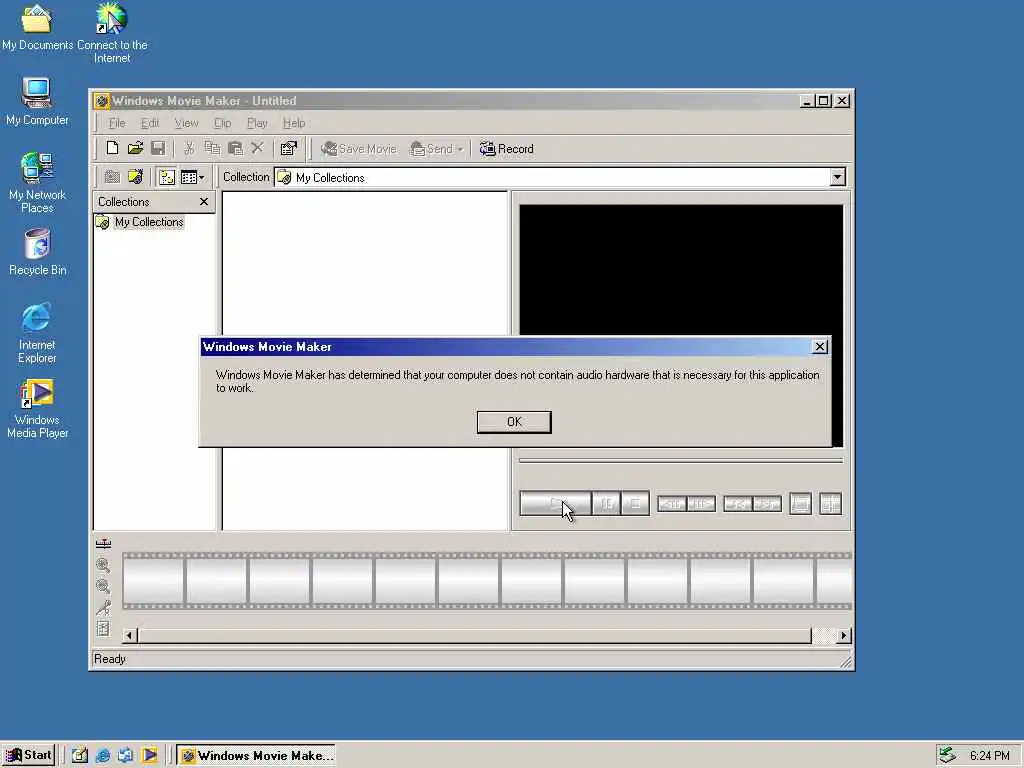Click the monitor Play button
The height and width of the screenshot is (768, 1024).
click(555, 504)
